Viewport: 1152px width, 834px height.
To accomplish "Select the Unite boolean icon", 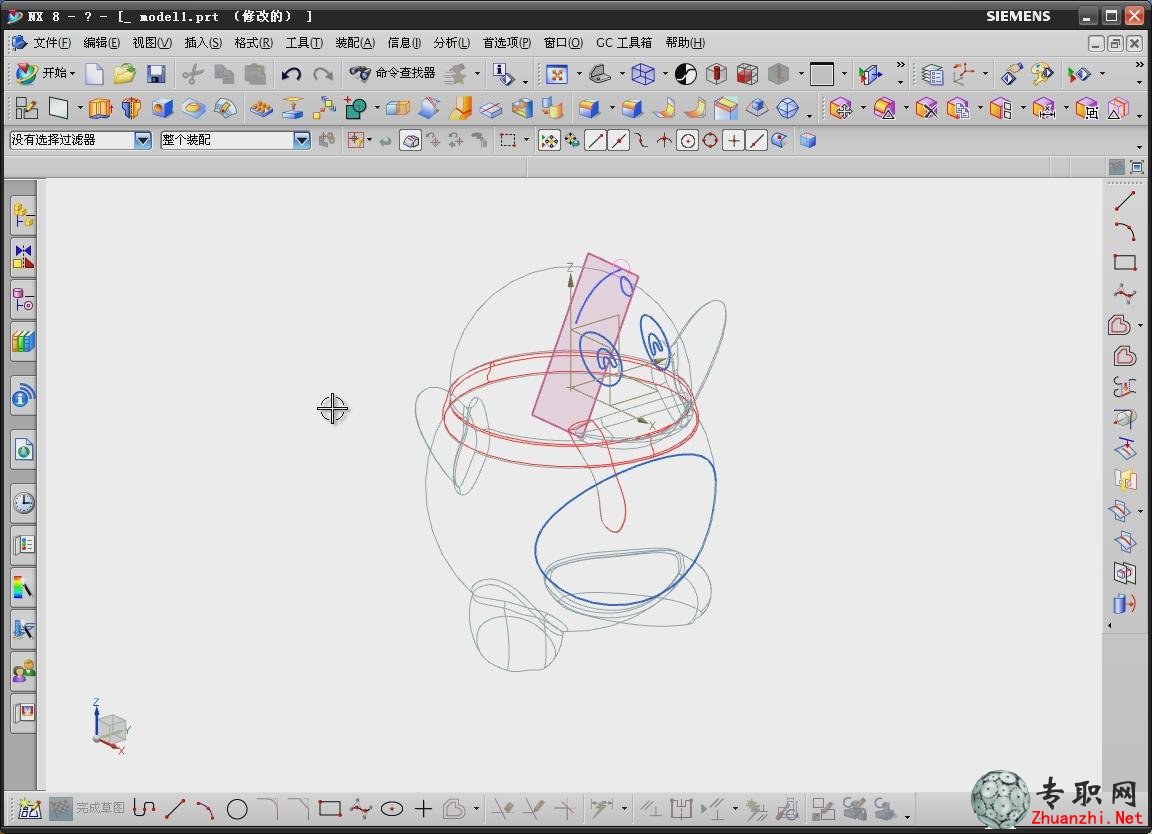I will click(356, 109).
